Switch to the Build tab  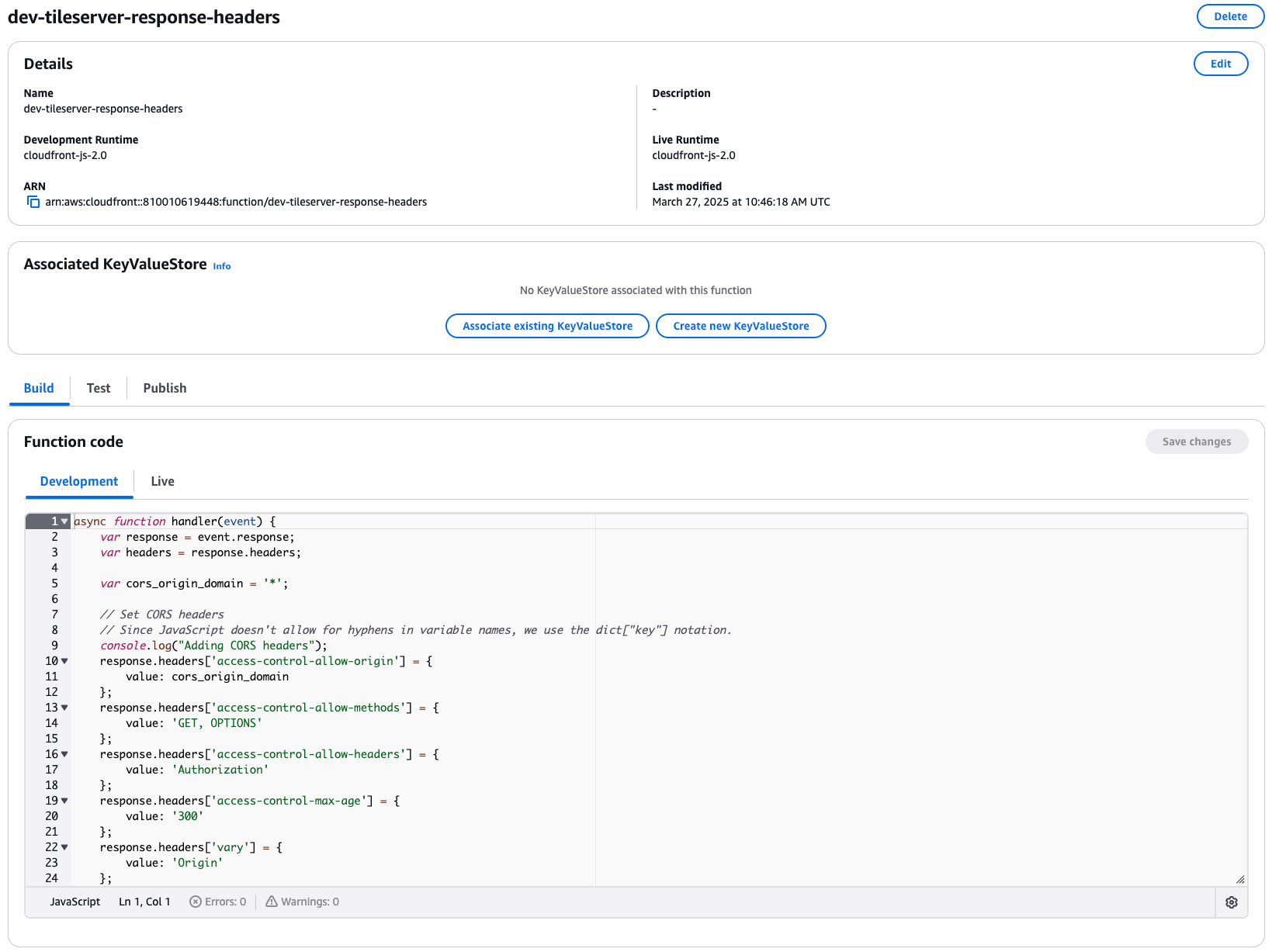39,388
